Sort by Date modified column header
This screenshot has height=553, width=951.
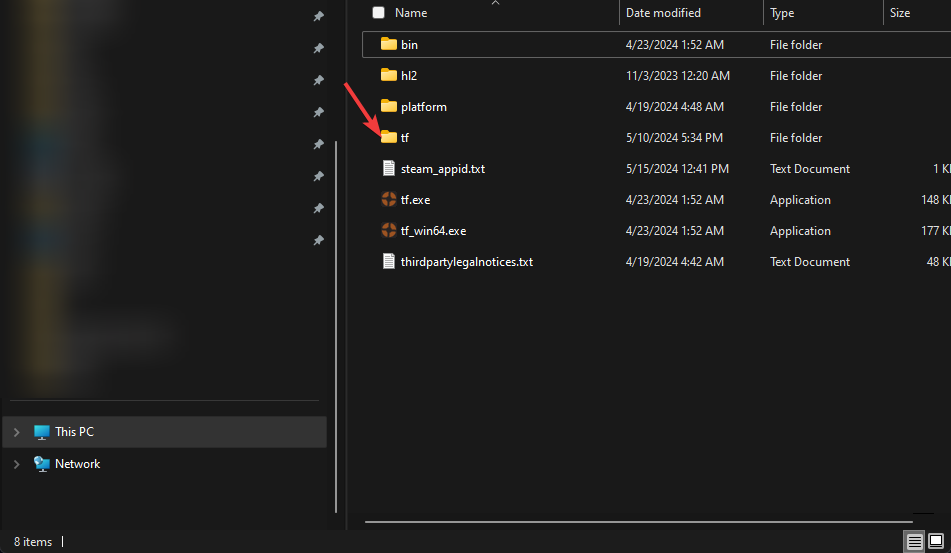[663, 13]
